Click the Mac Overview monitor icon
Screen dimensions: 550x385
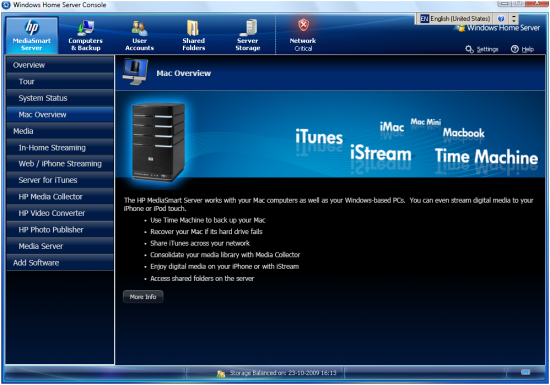tap(135, 72)
